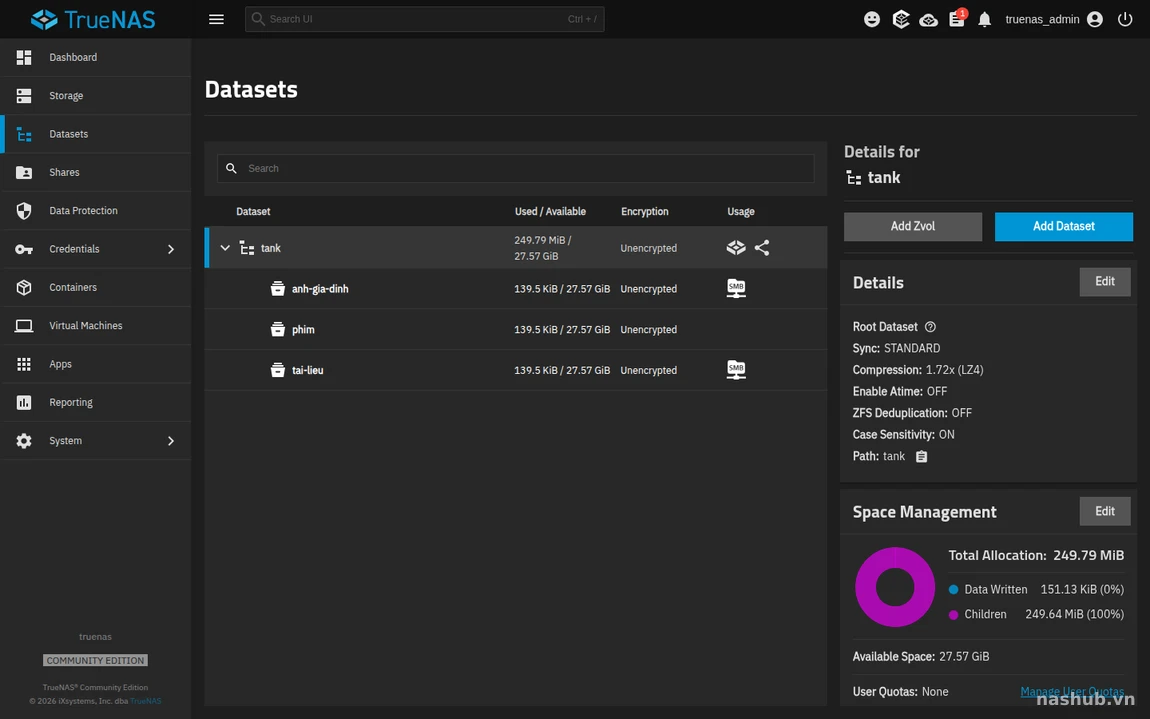
Task: Open the alerts bell icon
Action: point(985,19)
